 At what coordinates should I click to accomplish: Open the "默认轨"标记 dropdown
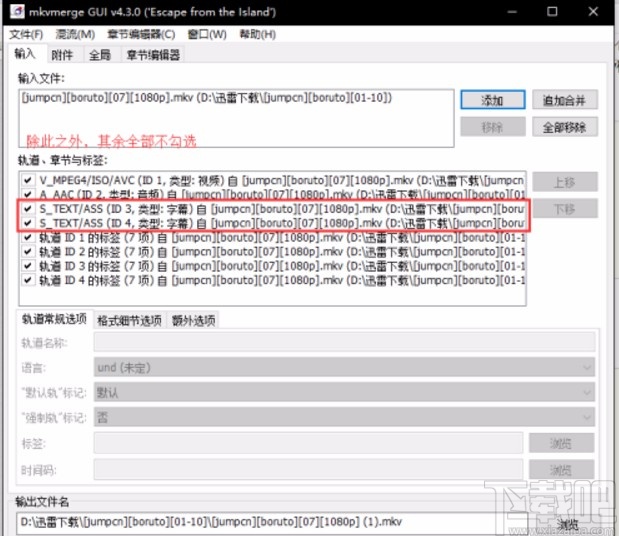344,392
